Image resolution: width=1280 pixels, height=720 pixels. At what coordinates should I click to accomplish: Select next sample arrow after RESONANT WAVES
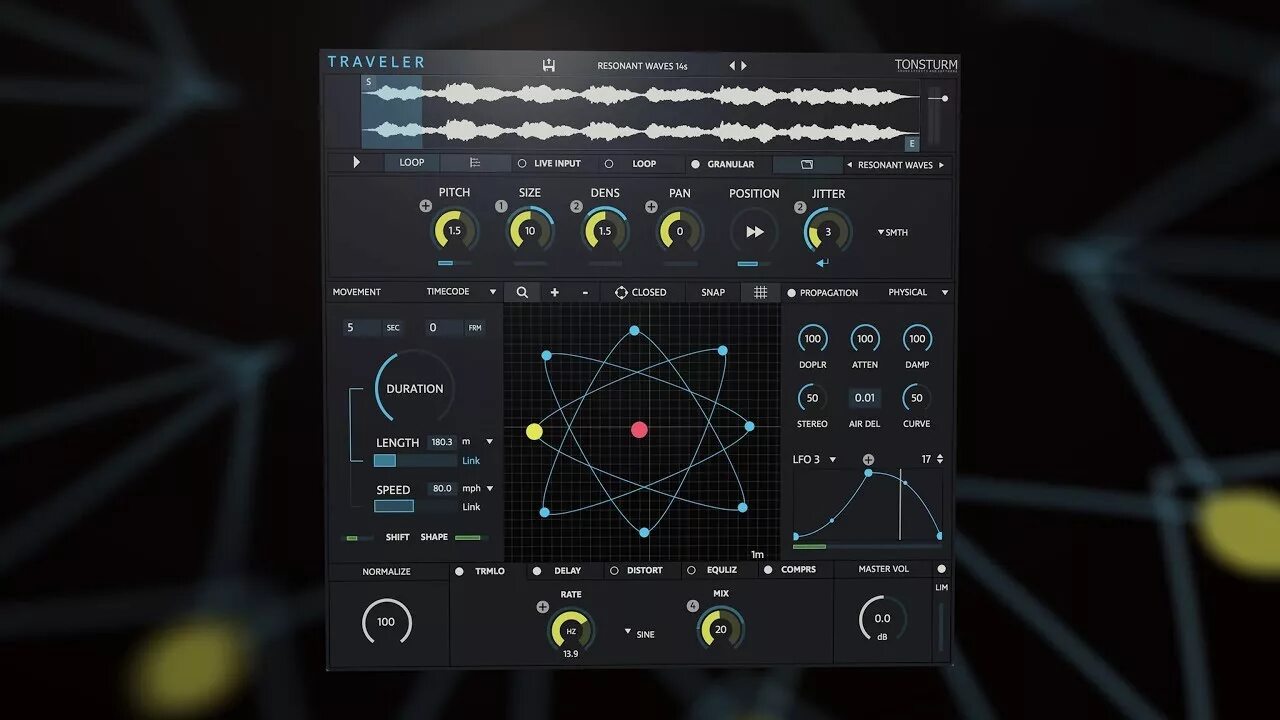pos(941,165)
